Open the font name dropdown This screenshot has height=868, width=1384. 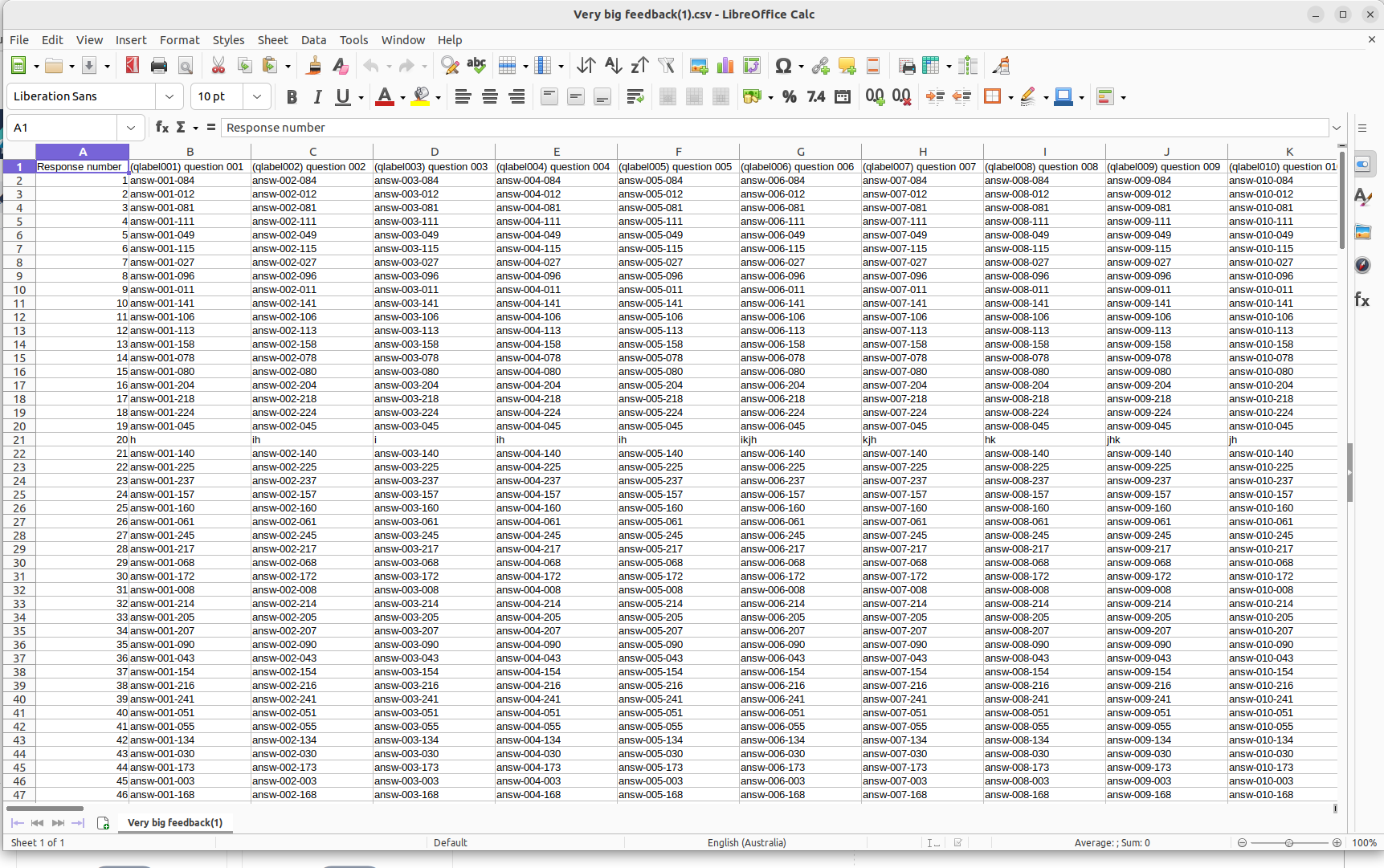(169, 96)
